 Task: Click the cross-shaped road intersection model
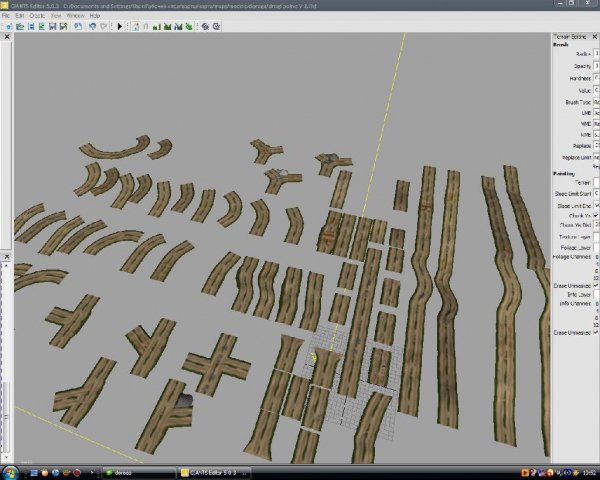216,363
